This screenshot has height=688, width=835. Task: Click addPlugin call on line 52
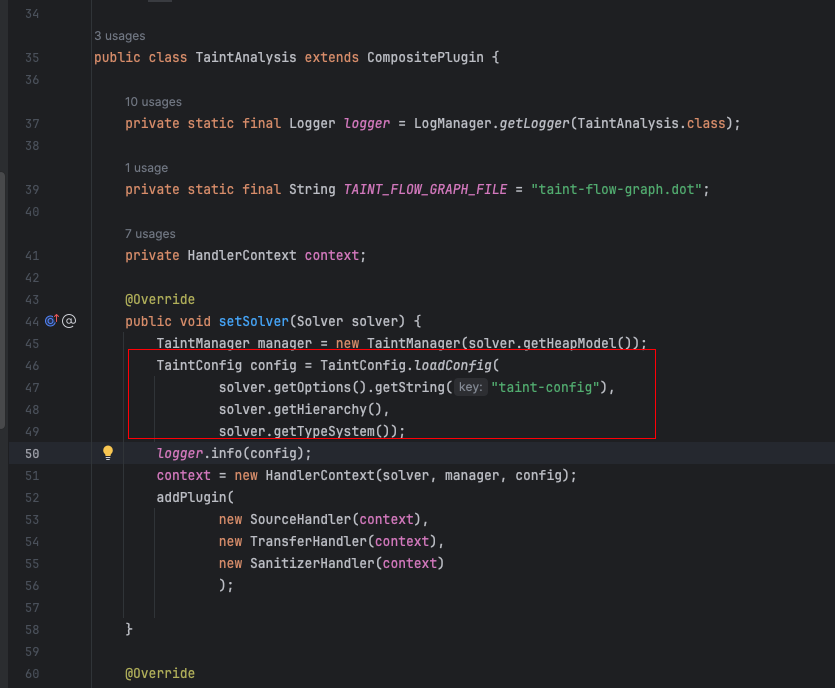[x=191, y=497]
